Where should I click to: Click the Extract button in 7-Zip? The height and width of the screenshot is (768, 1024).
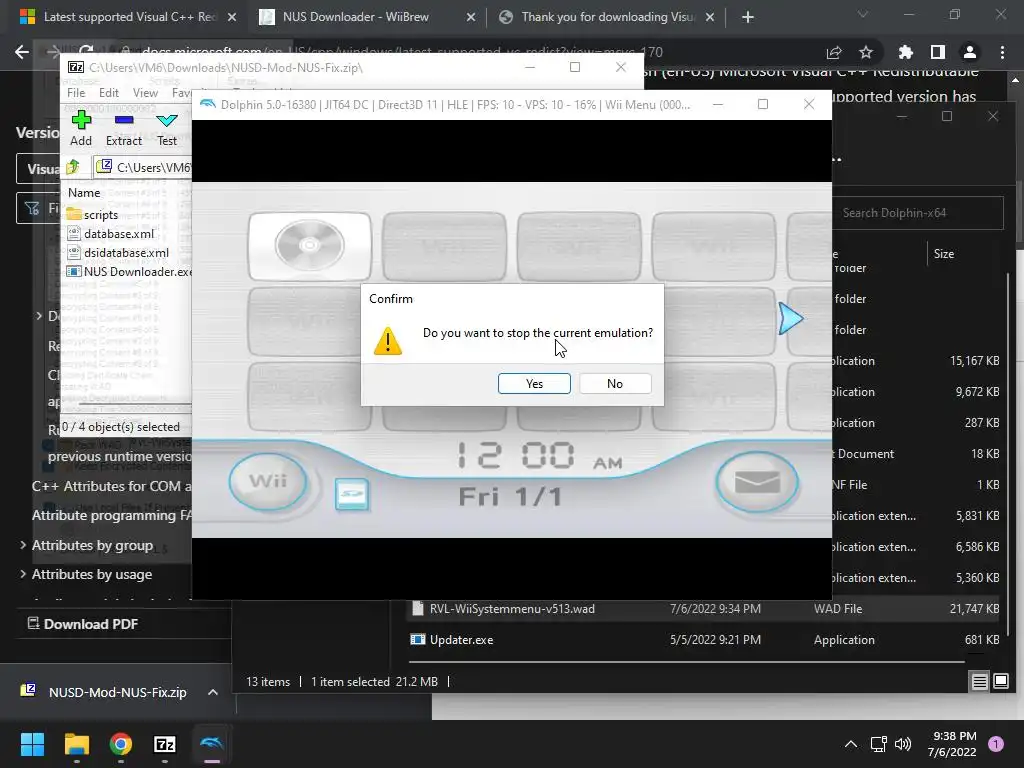pos(123,129)
